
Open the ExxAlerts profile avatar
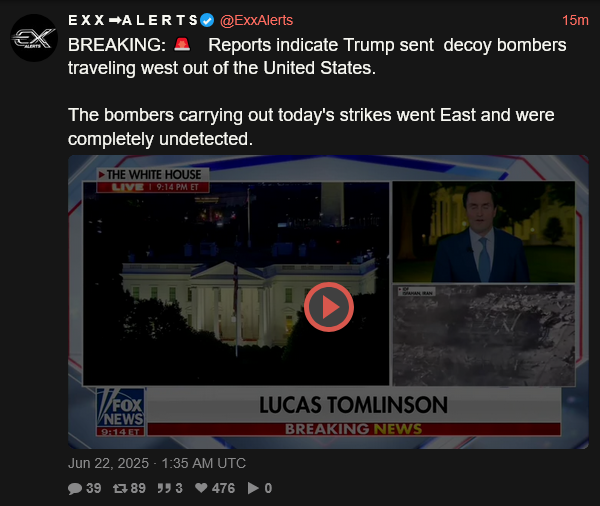pyautogui.click(x=34, y=38)
